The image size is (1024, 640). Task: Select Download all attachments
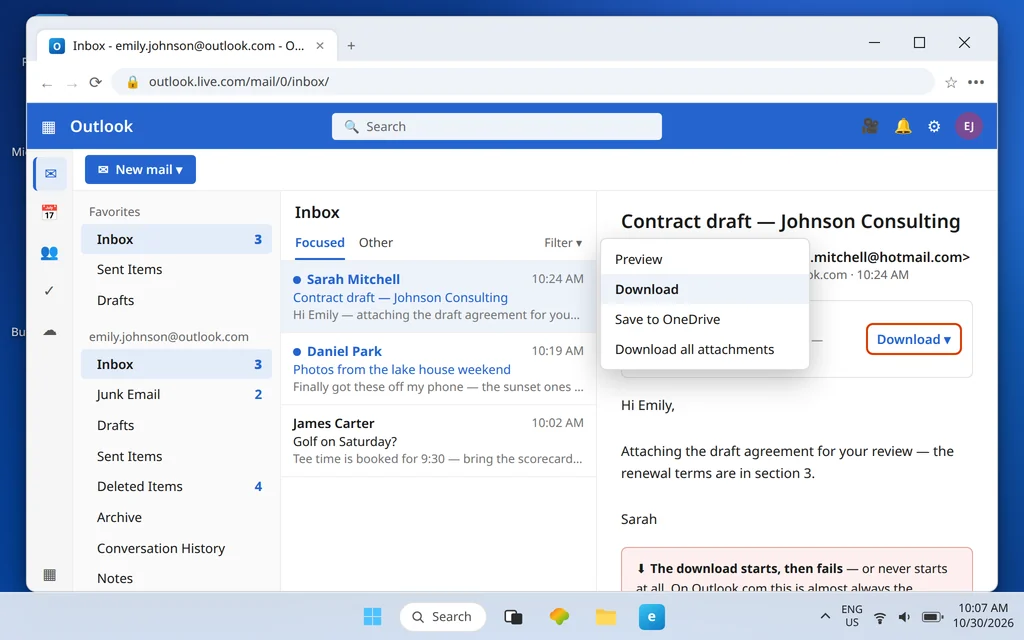[705, 349]
